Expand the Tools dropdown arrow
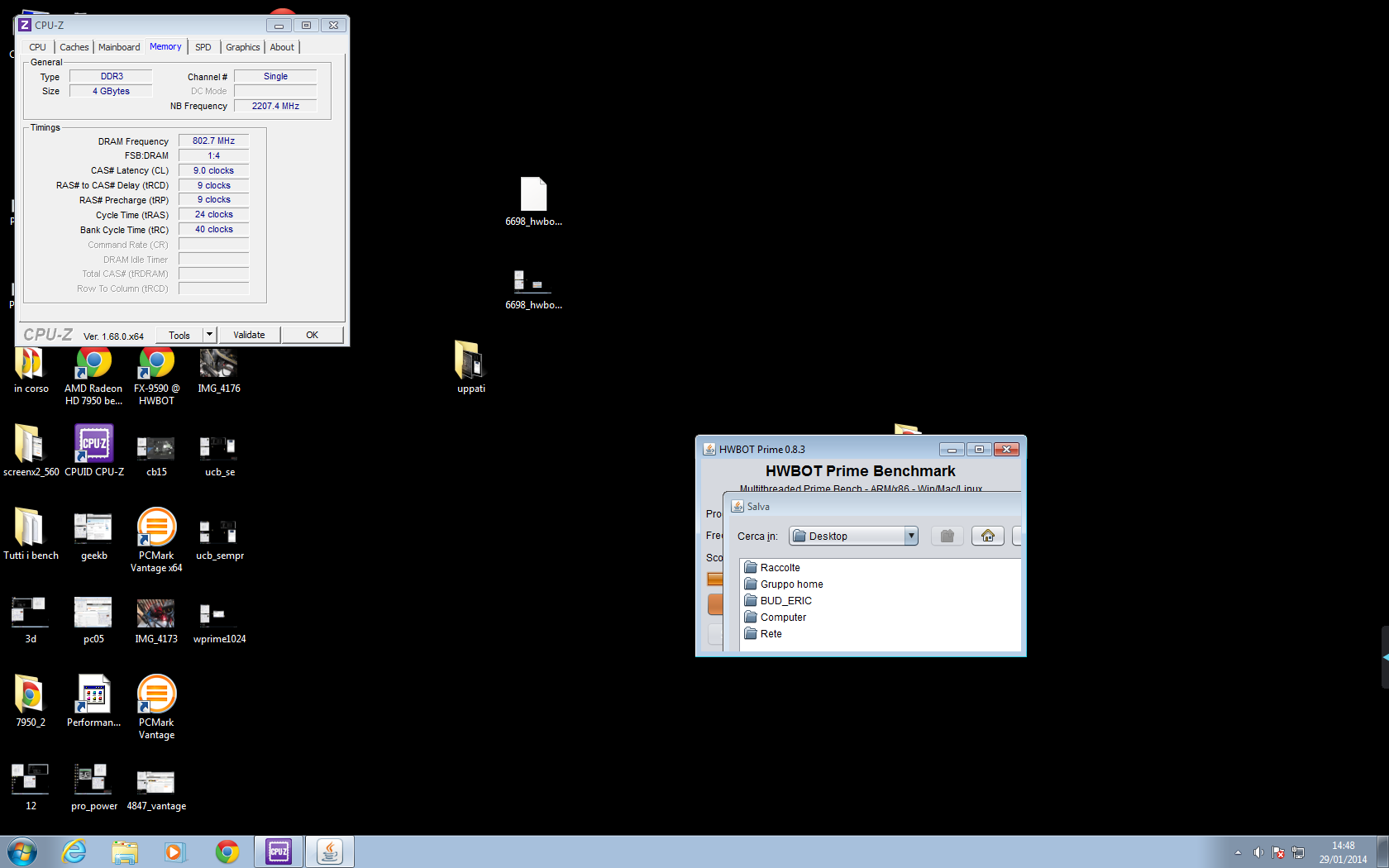The image size is (1389, 868). tap(210, 335)
